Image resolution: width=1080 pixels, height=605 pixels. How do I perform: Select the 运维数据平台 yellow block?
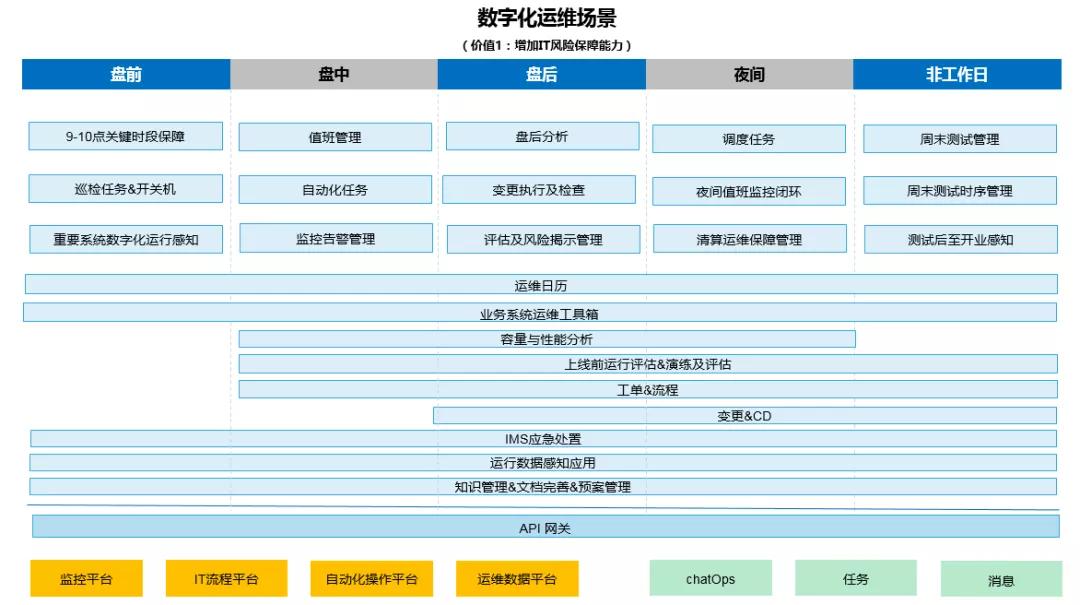516,578
